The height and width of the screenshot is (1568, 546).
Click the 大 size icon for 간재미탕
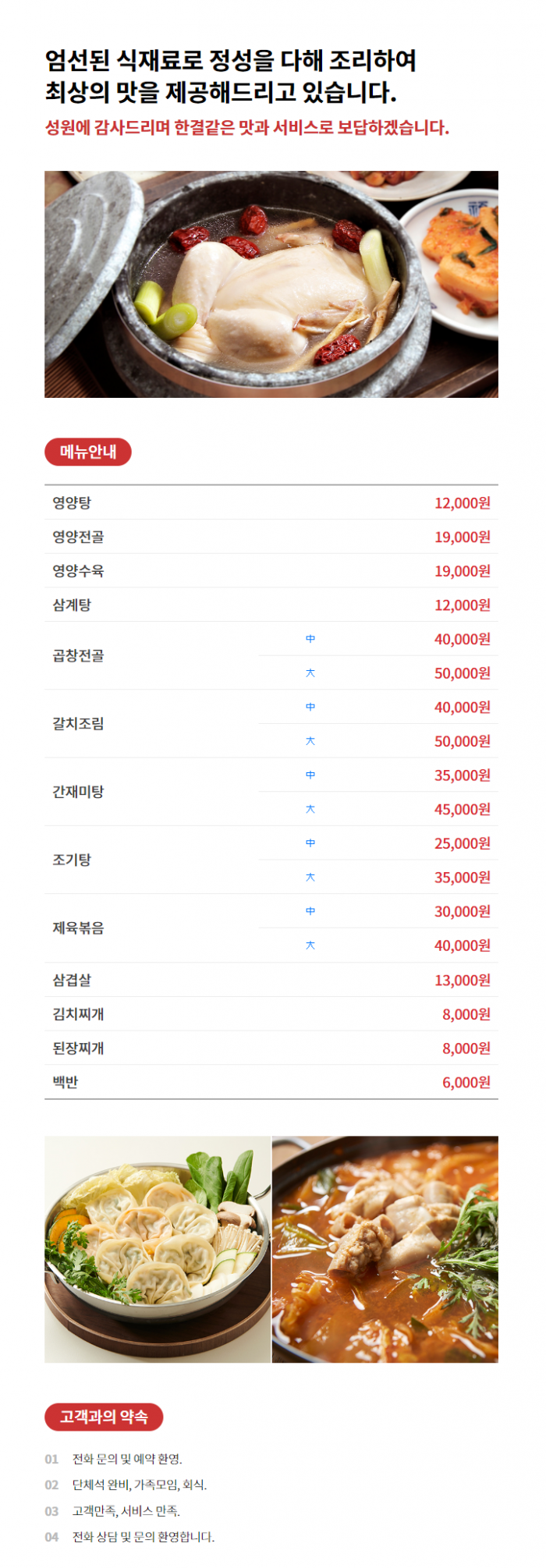point(310,809)
